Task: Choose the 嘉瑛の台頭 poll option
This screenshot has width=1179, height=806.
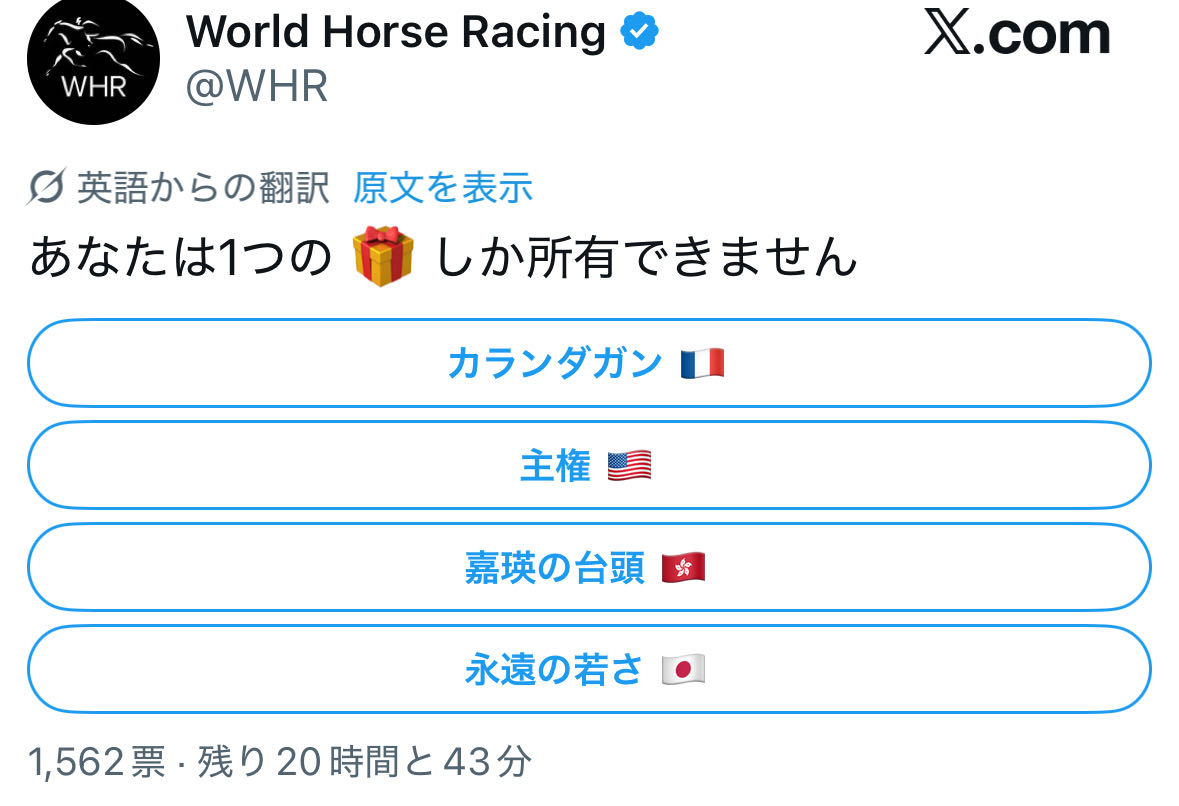Action: coord(555,568)
